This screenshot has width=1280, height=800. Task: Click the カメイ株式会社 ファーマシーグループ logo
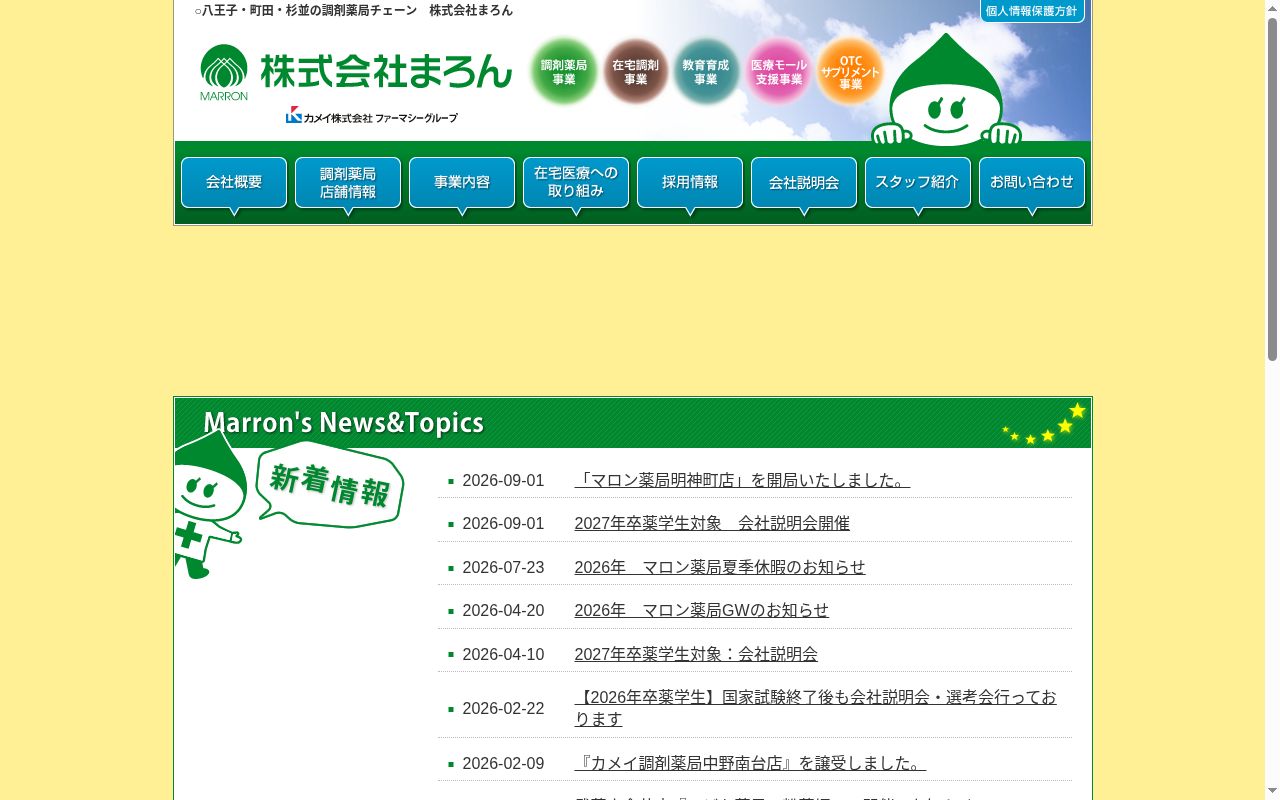coord(372,116)
